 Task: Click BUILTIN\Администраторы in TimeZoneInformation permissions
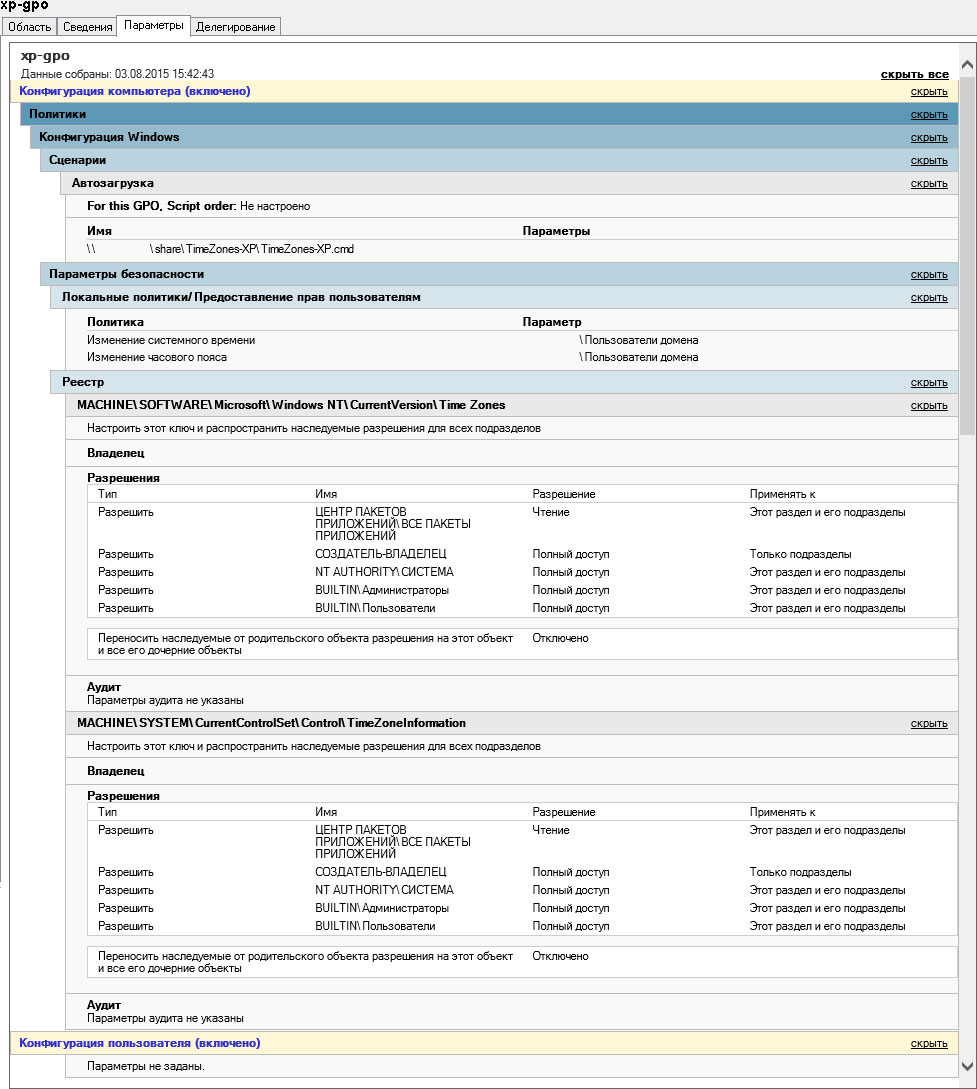point(382,908)
